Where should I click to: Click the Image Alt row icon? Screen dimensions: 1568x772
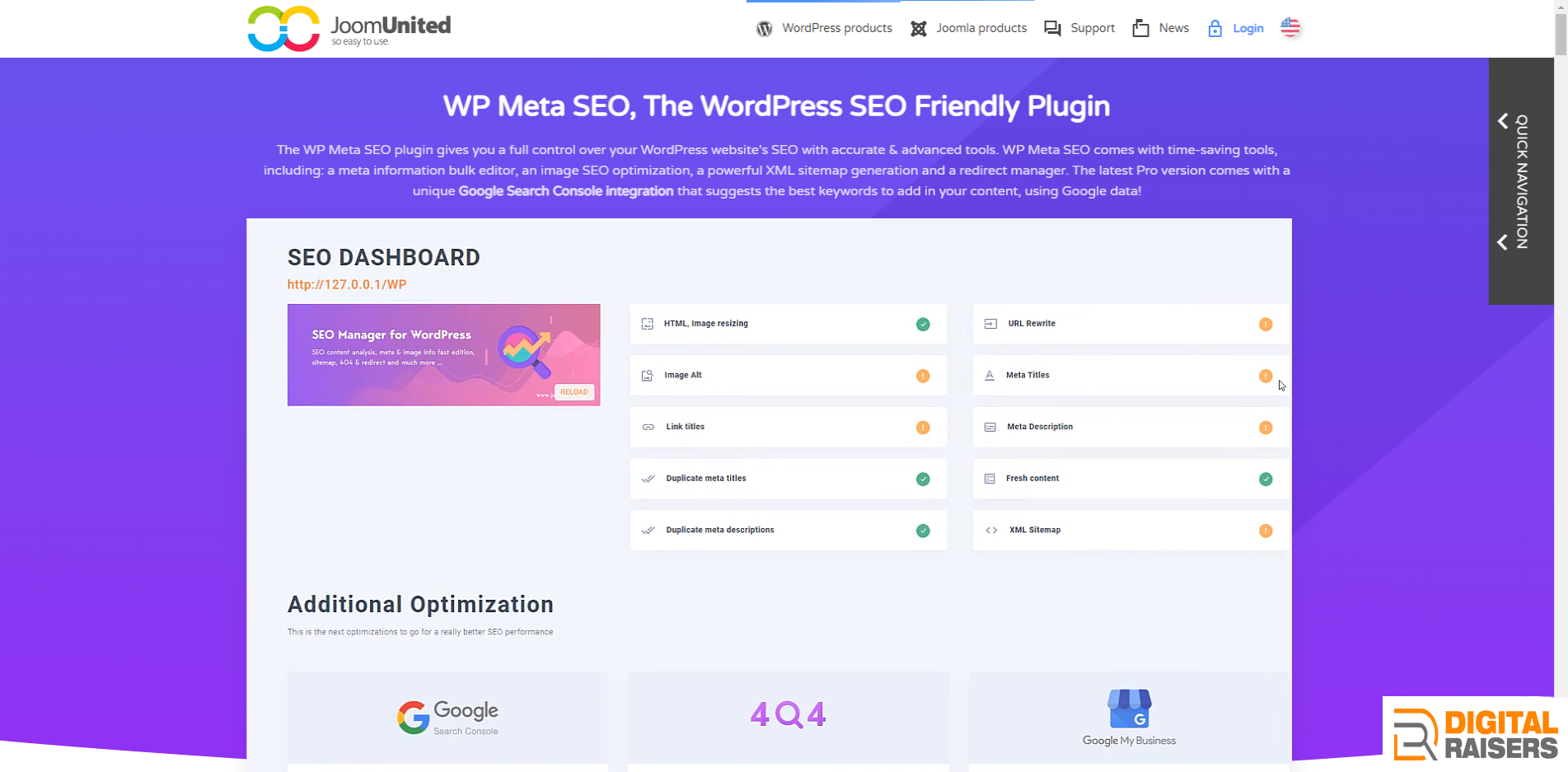[x=648, y=376]
